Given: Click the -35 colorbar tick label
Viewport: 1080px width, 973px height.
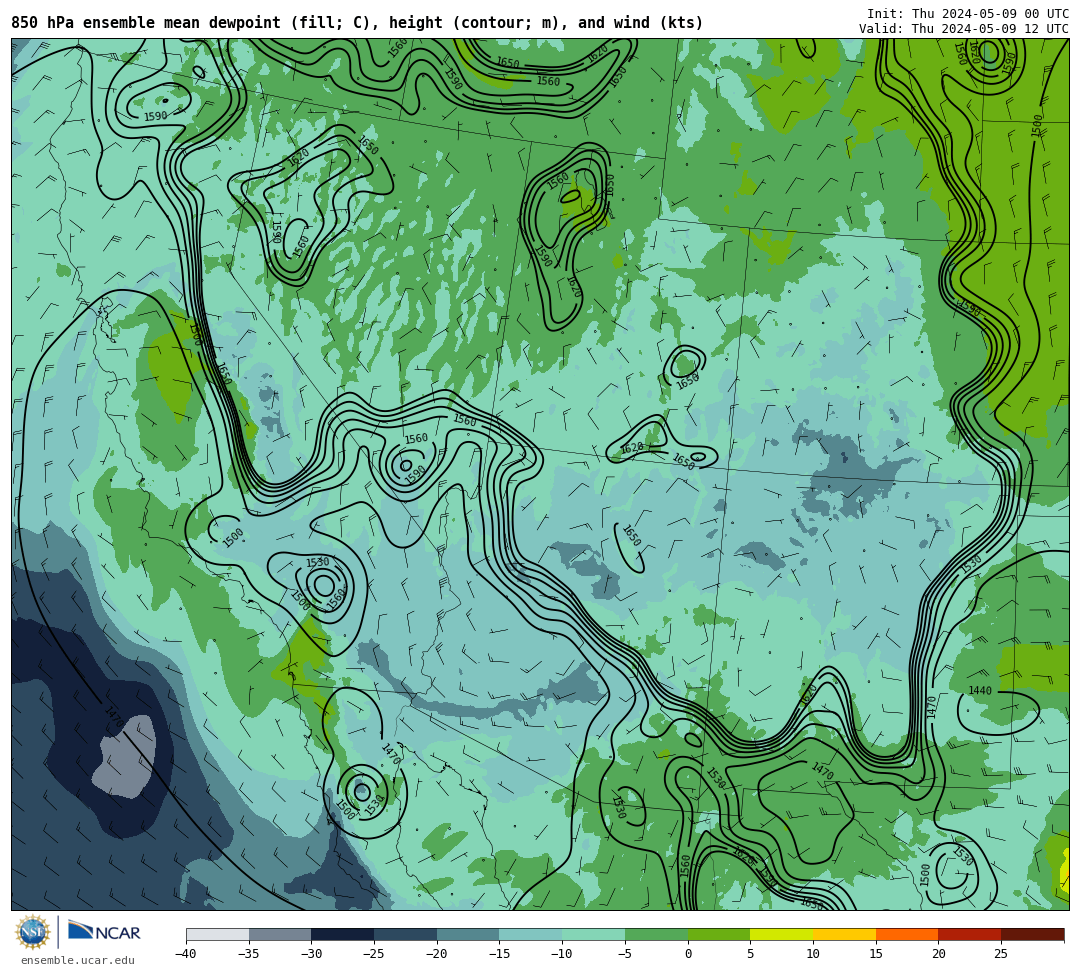Looking at the screenshot, I should (x=249, y=954).
